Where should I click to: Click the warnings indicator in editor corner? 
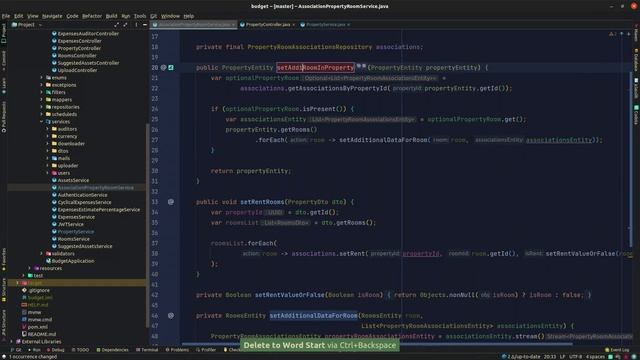click(x=613, y=34)
